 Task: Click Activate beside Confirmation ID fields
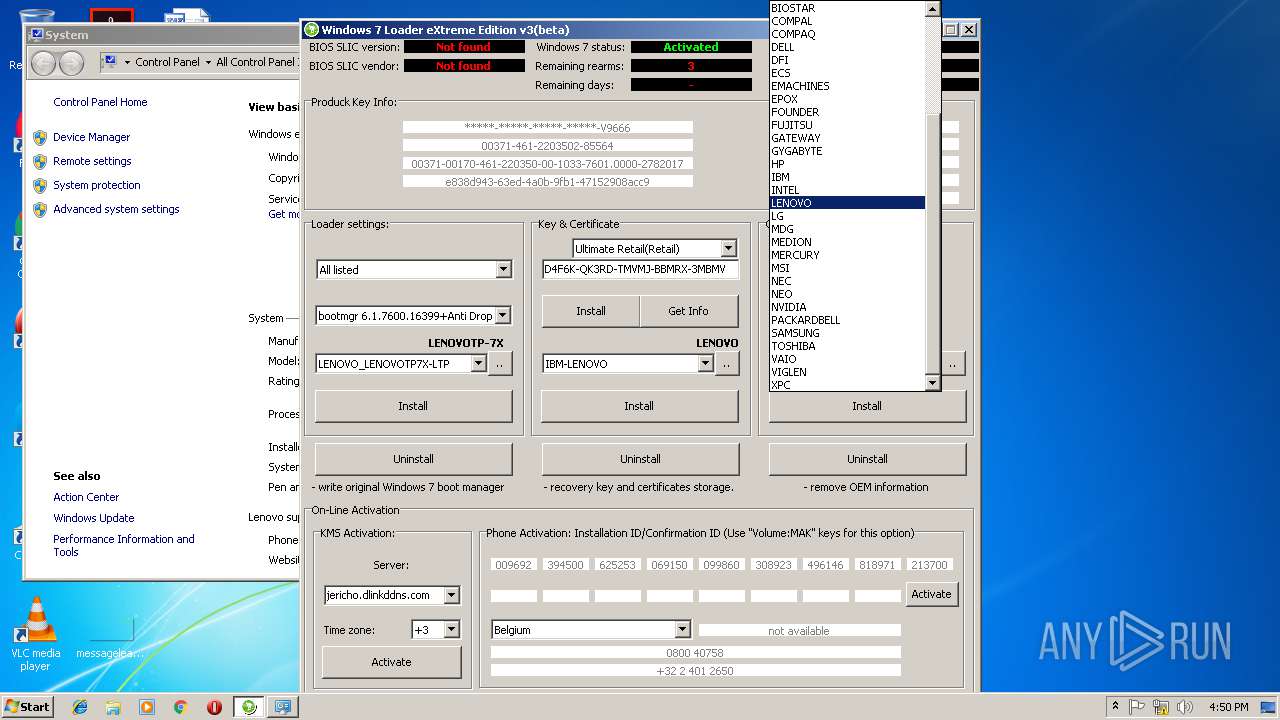[931, 594]
